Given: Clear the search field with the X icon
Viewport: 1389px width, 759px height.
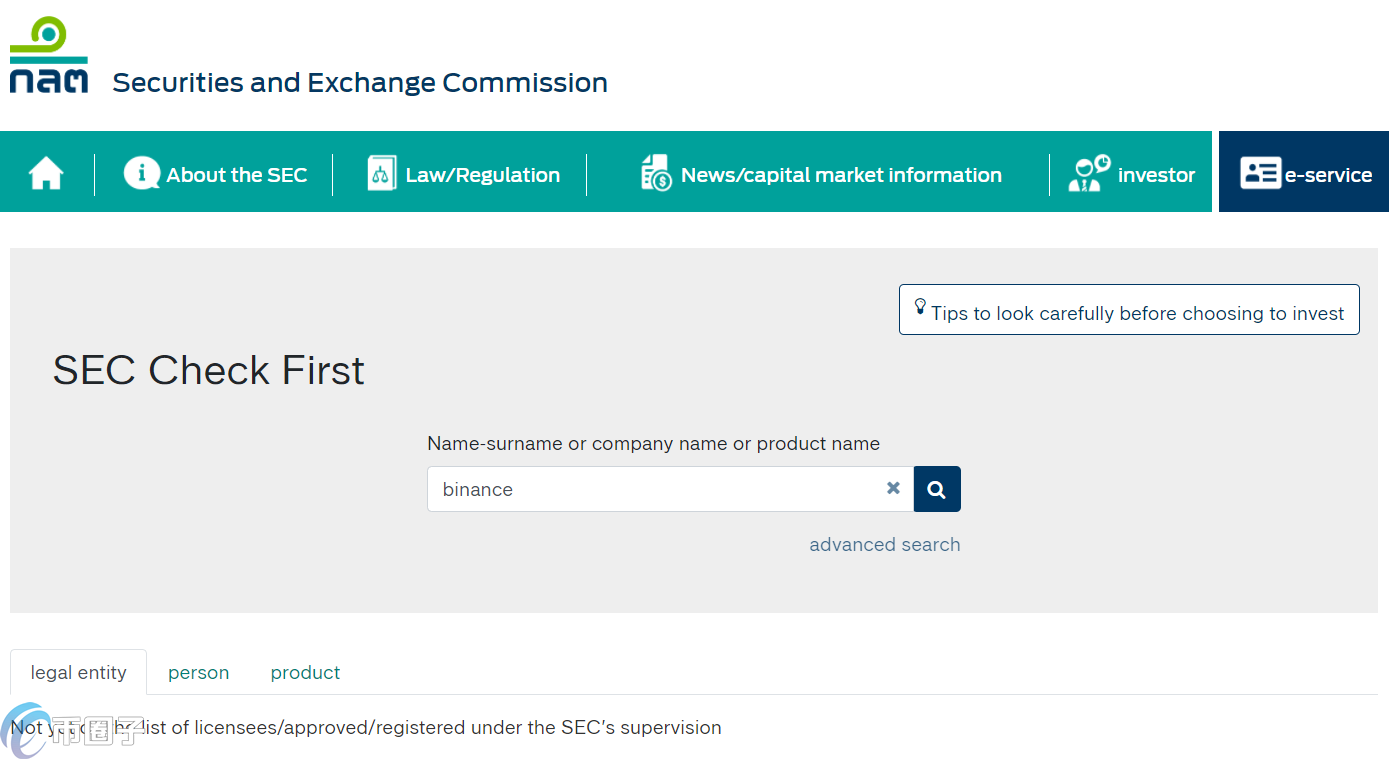Looking at the screenshot, I should click(893, 488).
